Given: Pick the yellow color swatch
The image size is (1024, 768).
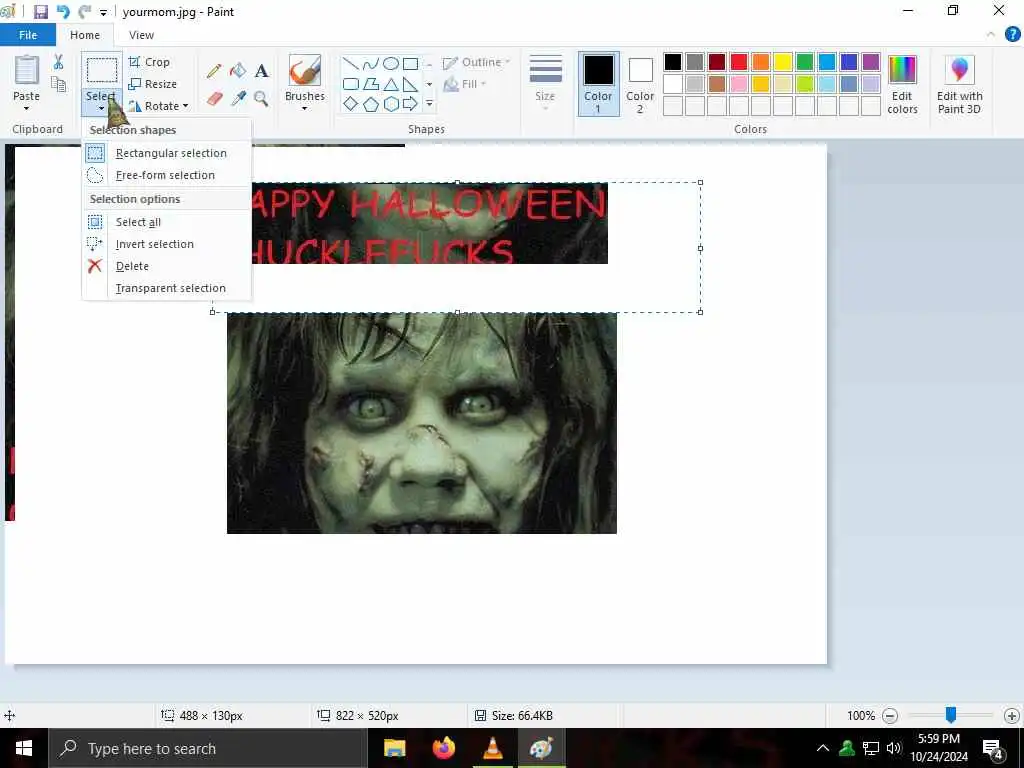Looking at the screenshot, I should 783,62.
